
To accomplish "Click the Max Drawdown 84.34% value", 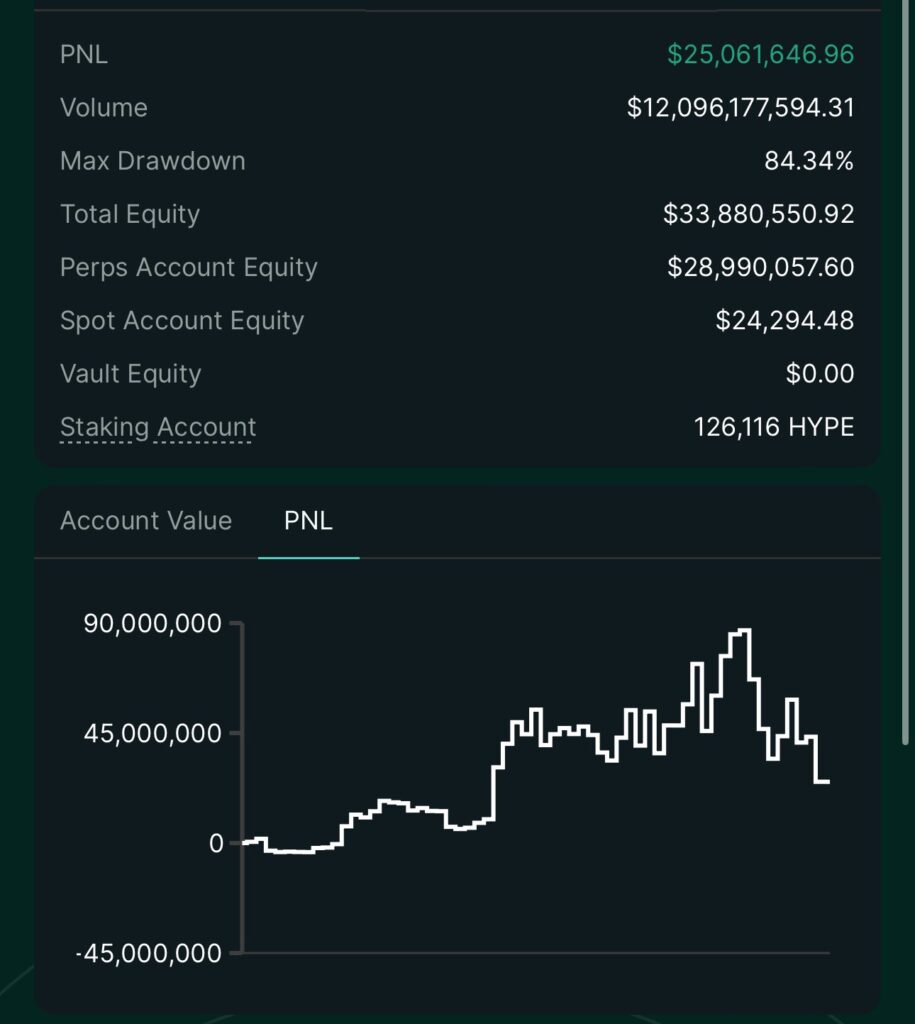I will [x=809, y=161].
